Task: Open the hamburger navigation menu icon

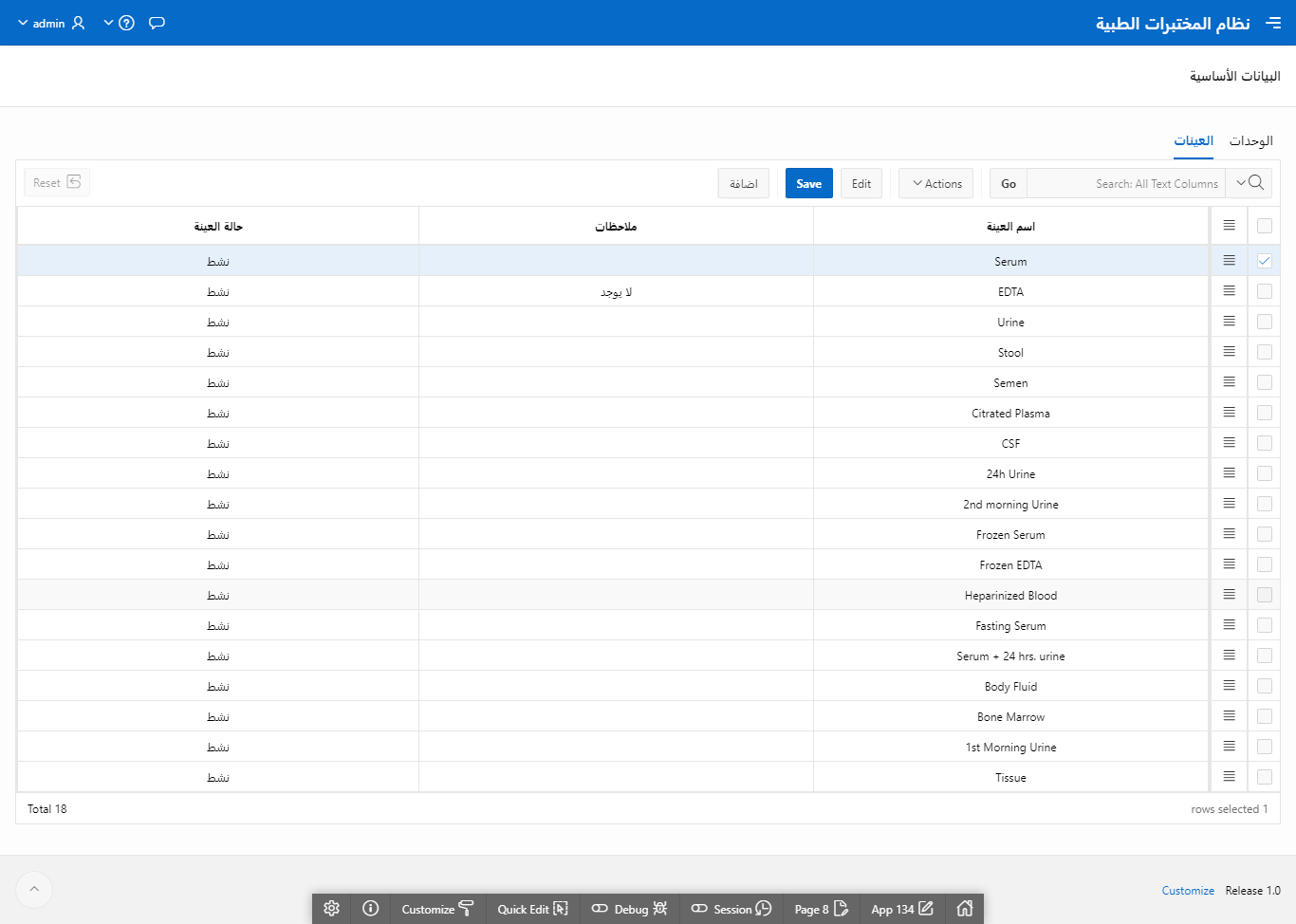Action: (x=1273, y=23)
